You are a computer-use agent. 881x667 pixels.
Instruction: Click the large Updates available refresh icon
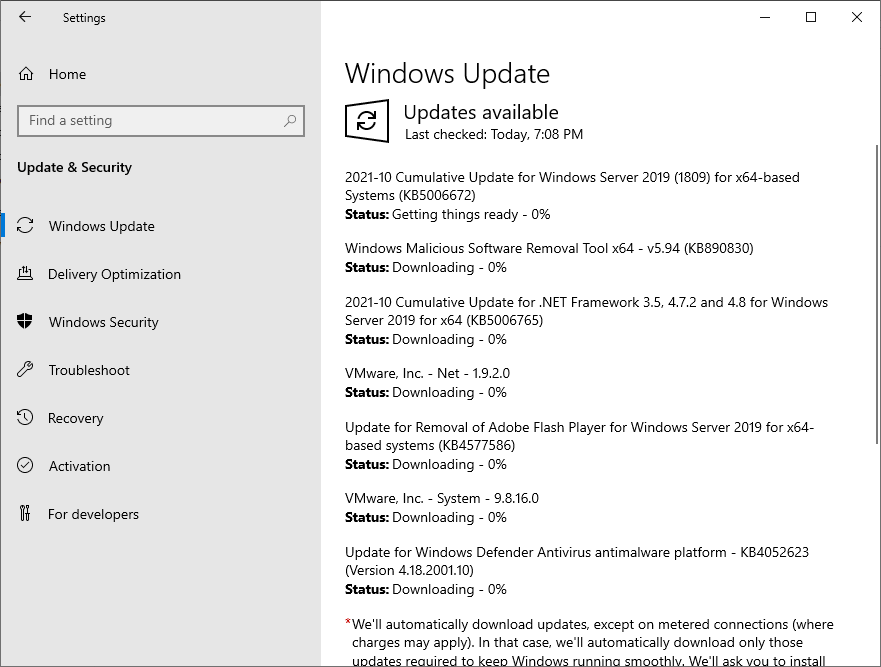(x=367, y=120)
